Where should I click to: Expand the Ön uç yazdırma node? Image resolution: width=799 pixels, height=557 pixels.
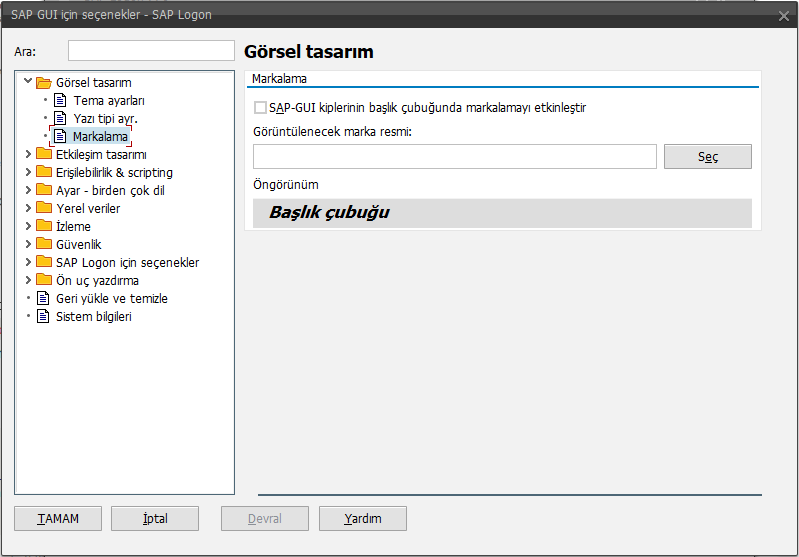coord(28,280)
